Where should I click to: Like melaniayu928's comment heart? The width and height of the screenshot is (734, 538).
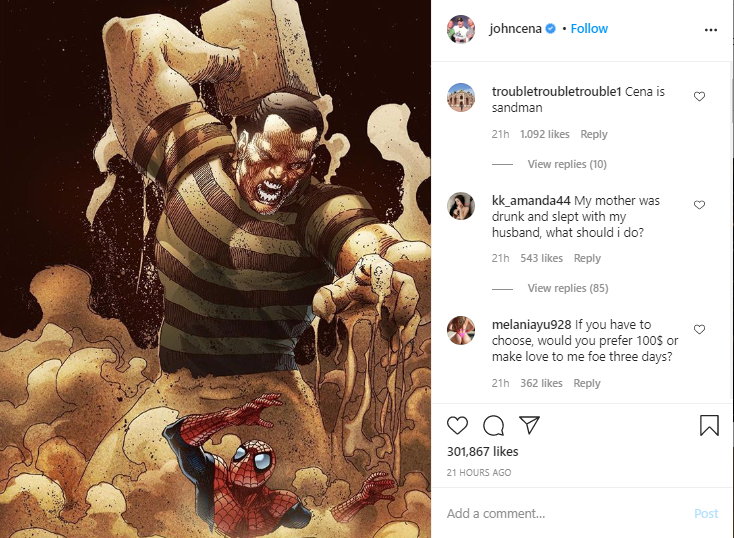click(x=699, y=330)
